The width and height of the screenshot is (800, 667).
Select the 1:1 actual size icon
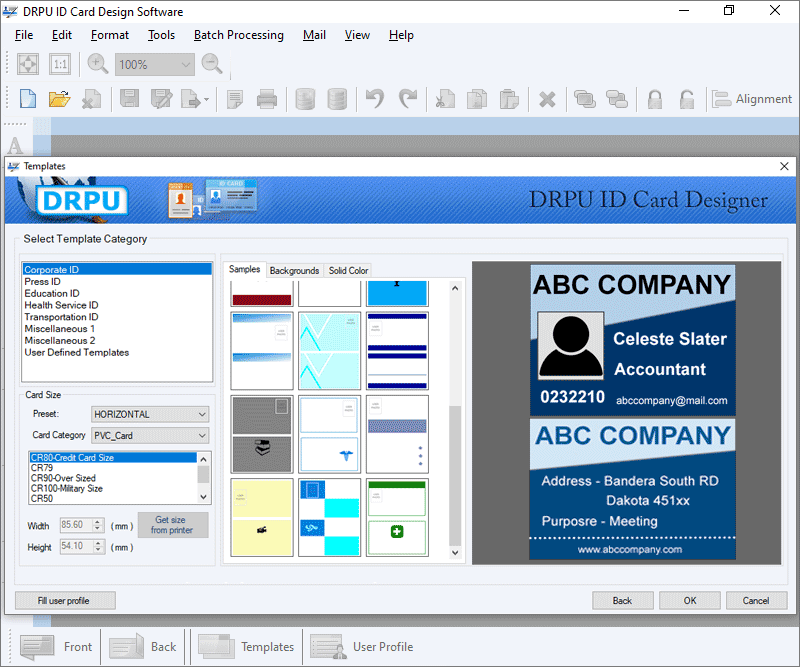[x=60, y=64]
